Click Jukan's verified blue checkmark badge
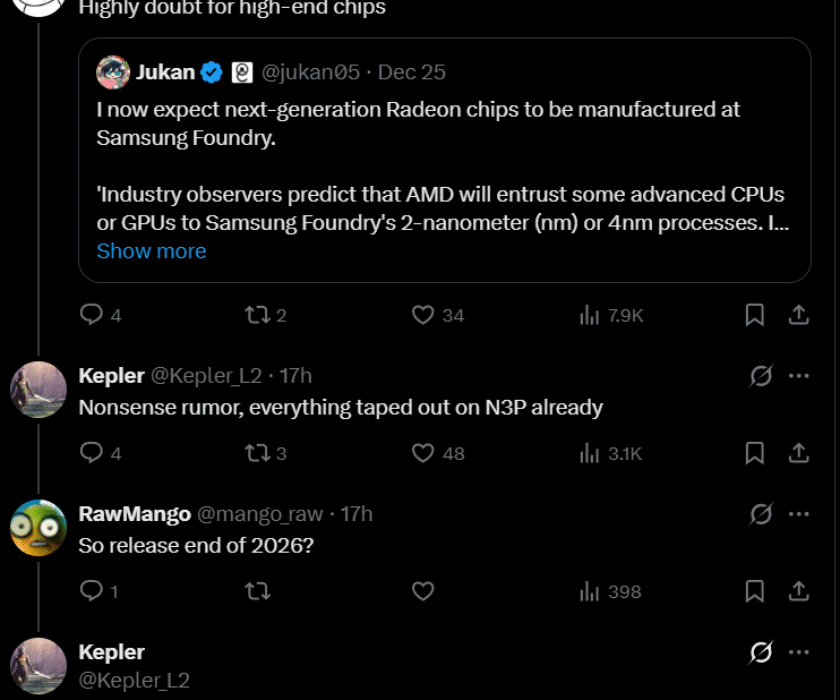Screen dimensions: 840x700 [x=209, y=72]
